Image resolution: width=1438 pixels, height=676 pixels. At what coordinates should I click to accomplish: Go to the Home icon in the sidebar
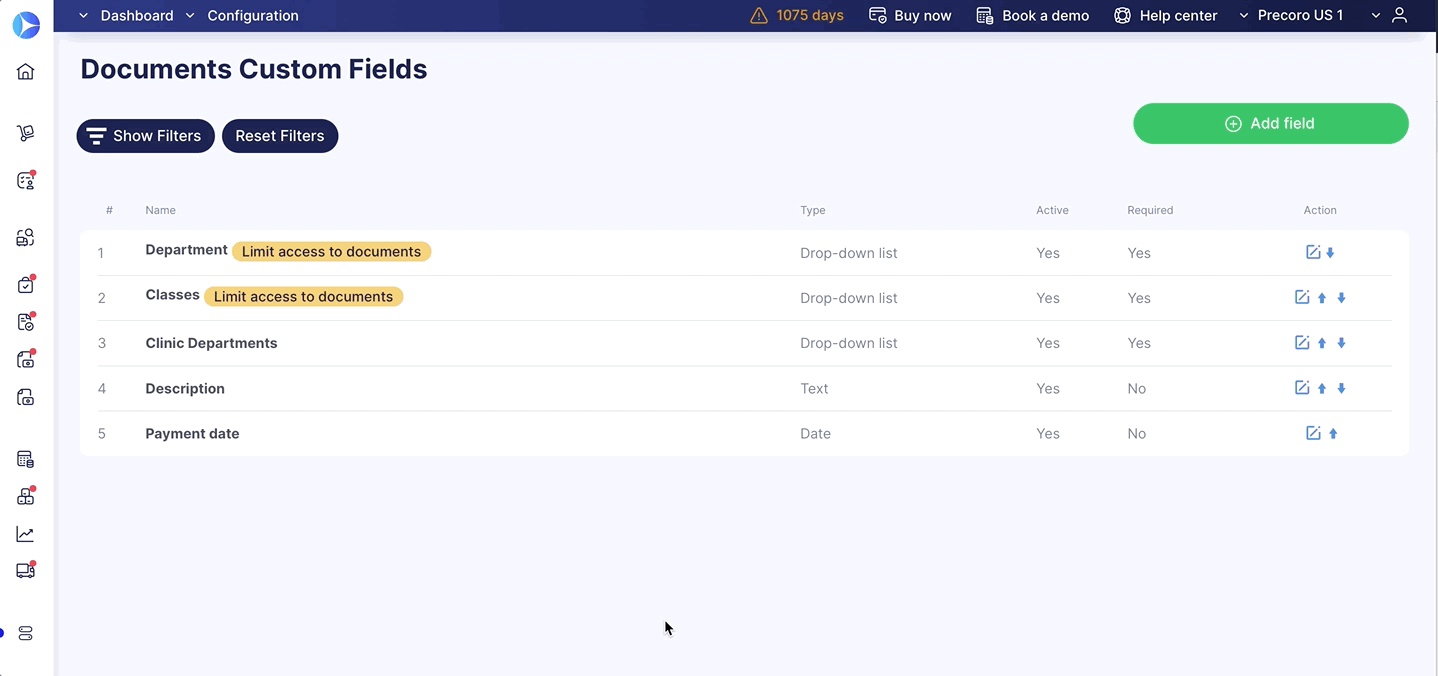click(x=26, y=72)
